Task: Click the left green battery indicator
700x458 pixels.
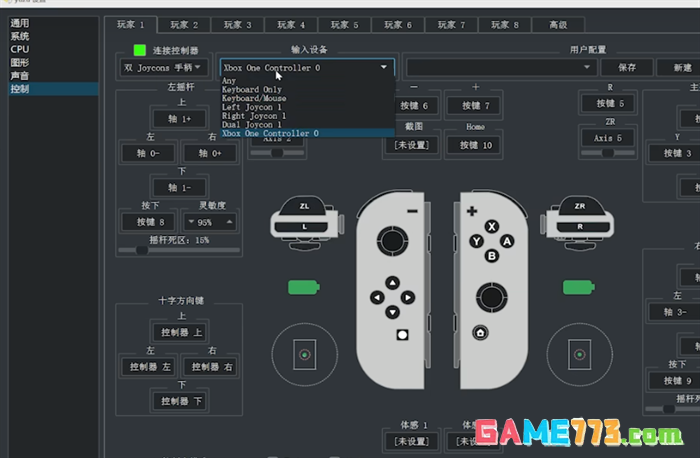Action: (x=304, y=288)
